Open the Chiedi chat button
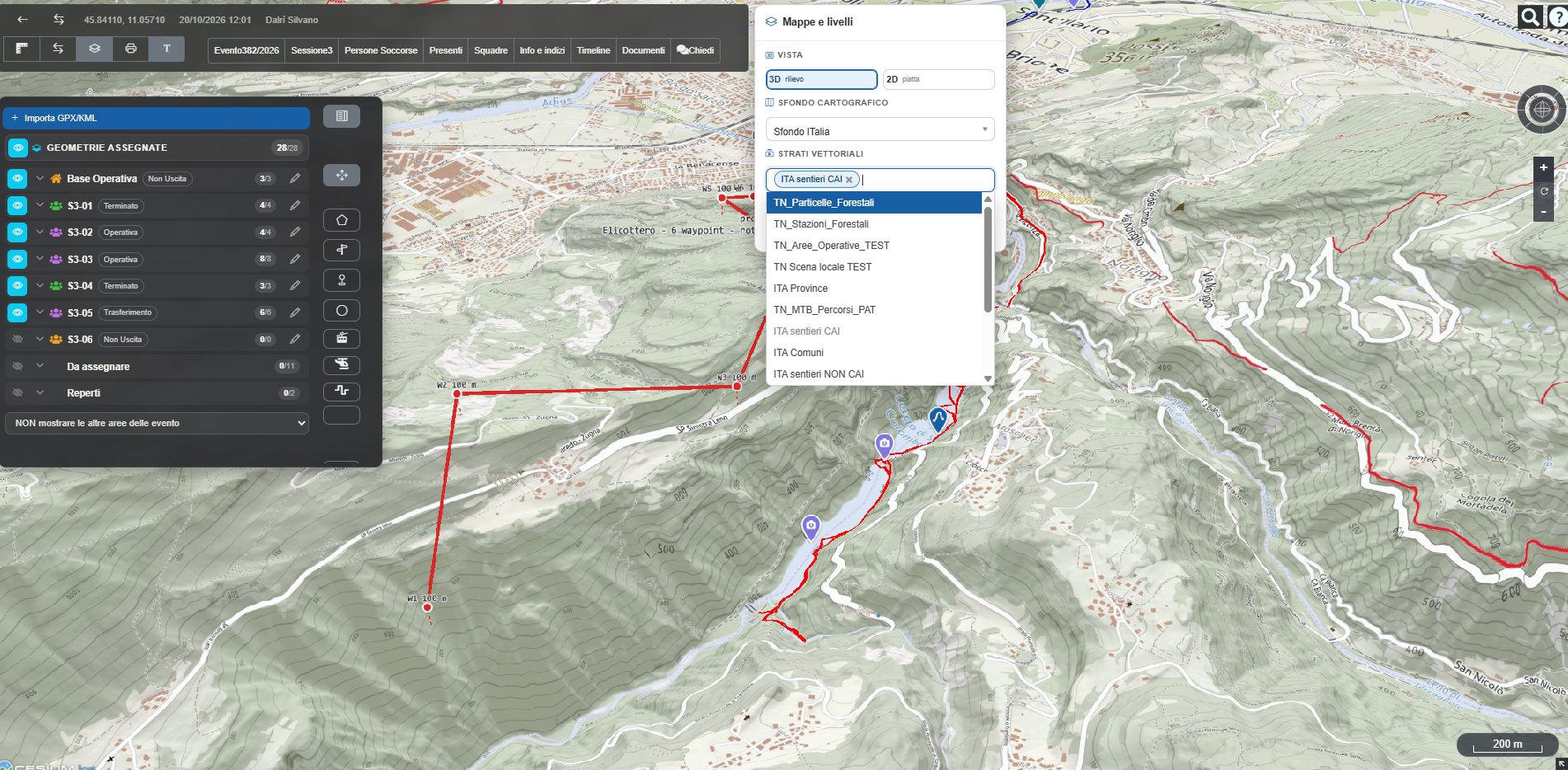Image resolution: width=1568 pixels, height=770 pixels. [695, 50]
